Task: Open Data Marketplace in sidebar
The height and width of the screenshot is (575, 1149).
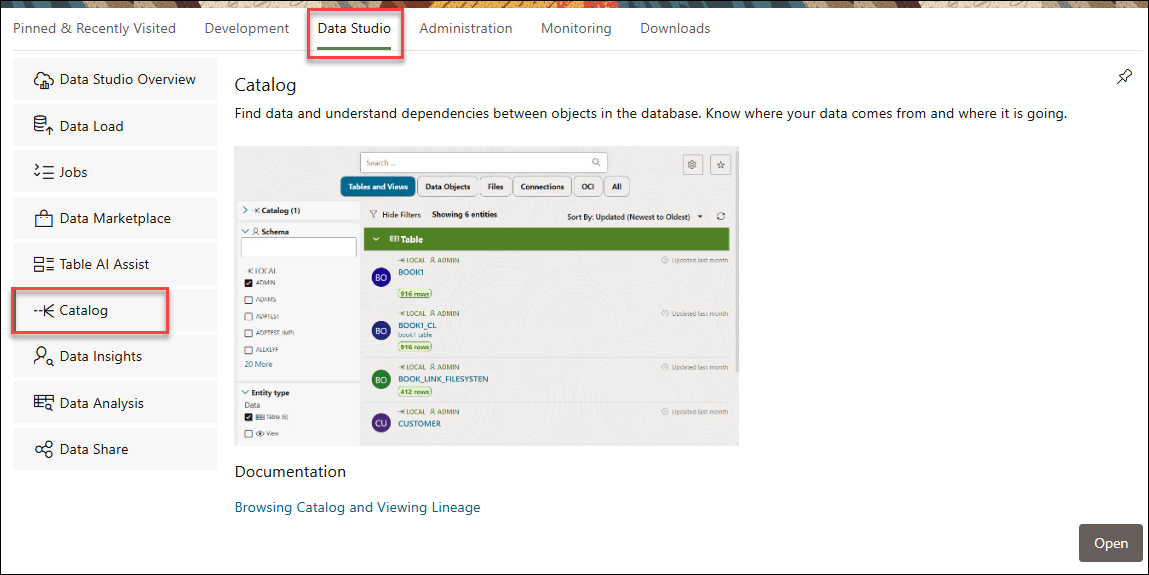Action: pos(115,218)
